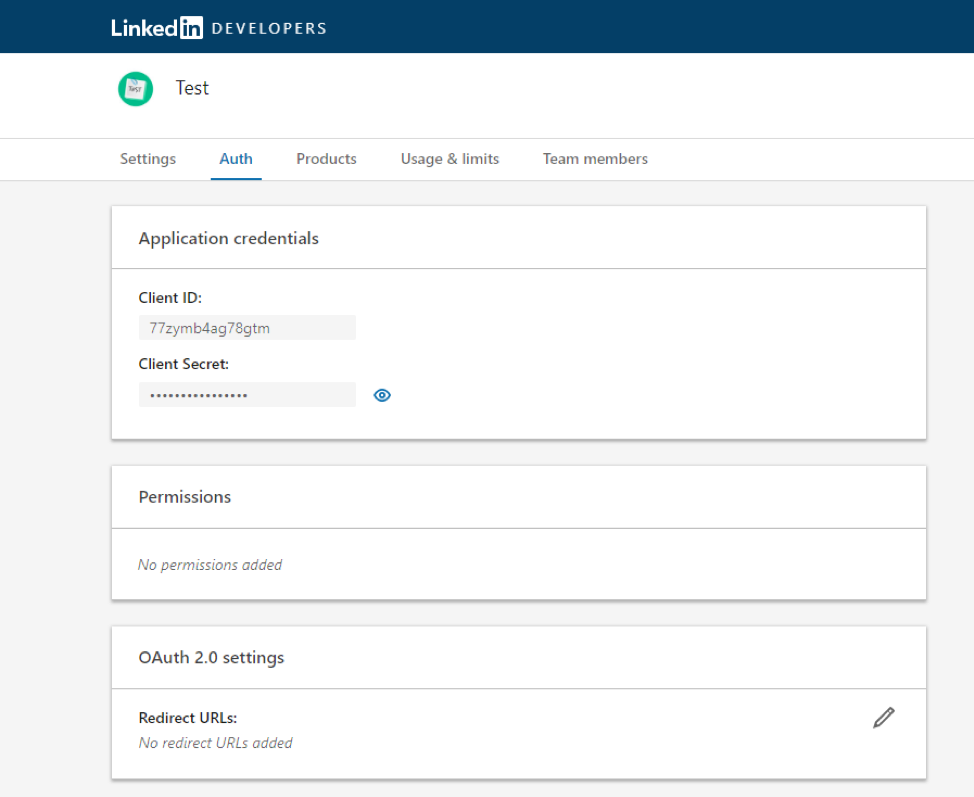Click the No permissions added text
The width and height of the screenshot is (974, 797).
210,565
